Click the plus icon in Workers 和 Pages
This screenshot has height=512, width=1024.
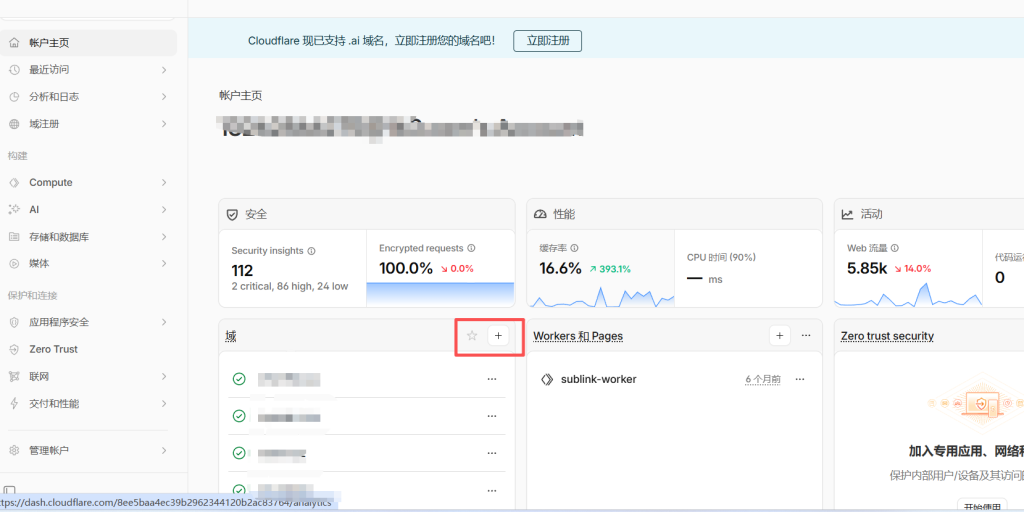(x=780, y=336)
